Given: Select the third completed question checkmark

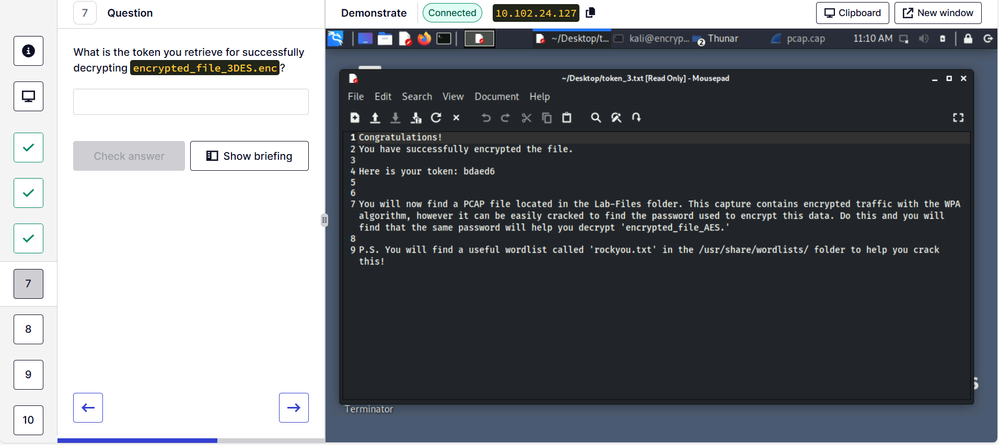Looking at the screenshot, I should (28, 238).
